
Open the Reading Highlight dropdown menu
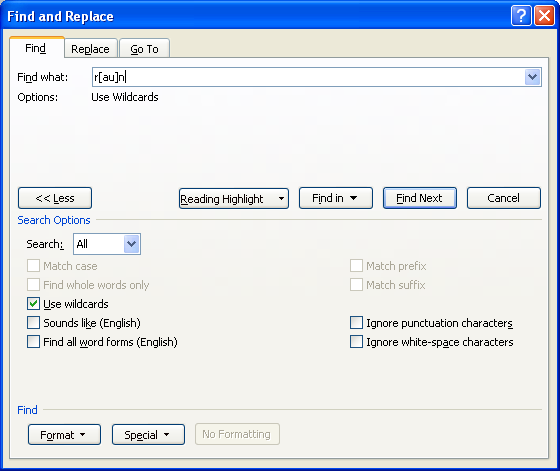pyautogui.click(x=234, y=199)
